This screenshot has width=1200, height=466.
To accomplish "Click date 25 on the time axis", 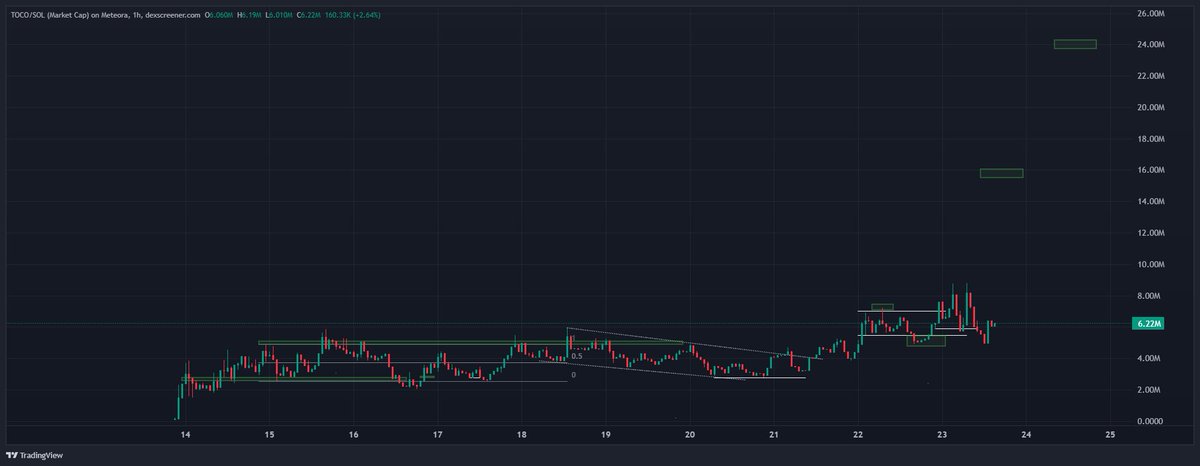I will [1110, 436].
